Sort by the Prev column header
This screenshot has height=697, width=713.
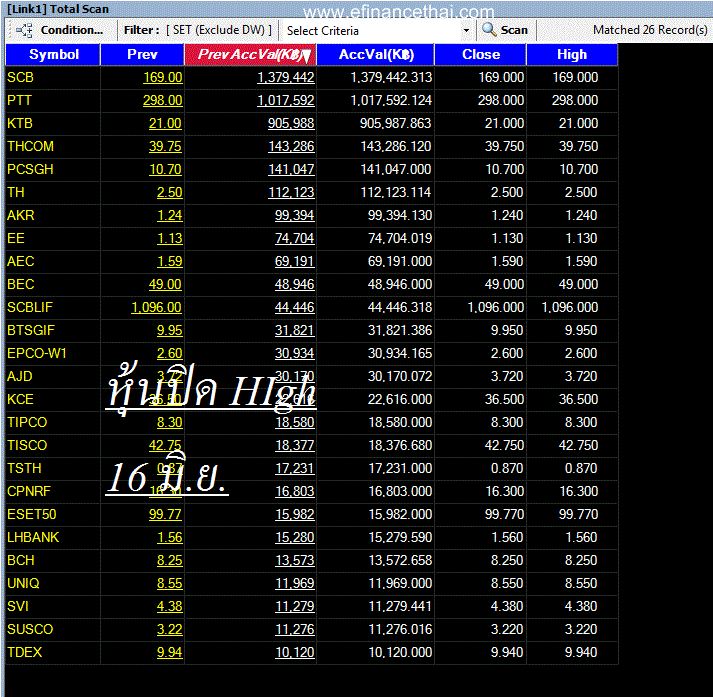coord(142,55)
